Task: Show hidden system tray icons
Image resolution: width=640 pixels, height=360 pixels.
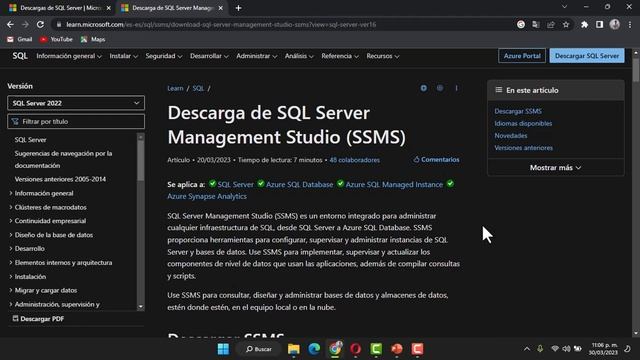Action: pos(527,349)
